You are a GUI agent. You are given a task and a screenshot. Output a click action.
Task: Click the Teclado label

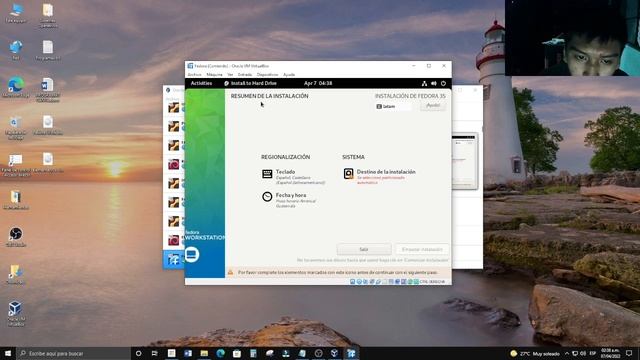[285, 172]
